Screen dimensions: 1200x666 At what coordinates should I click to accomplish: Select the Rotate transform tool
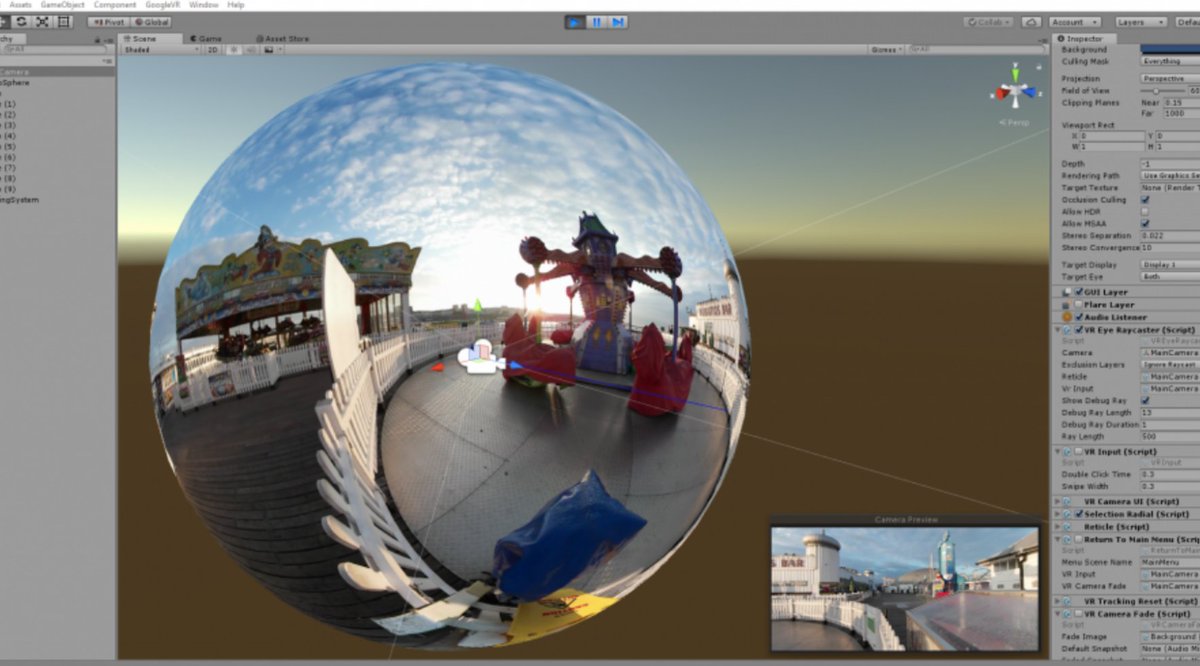[x=21, y=21]
